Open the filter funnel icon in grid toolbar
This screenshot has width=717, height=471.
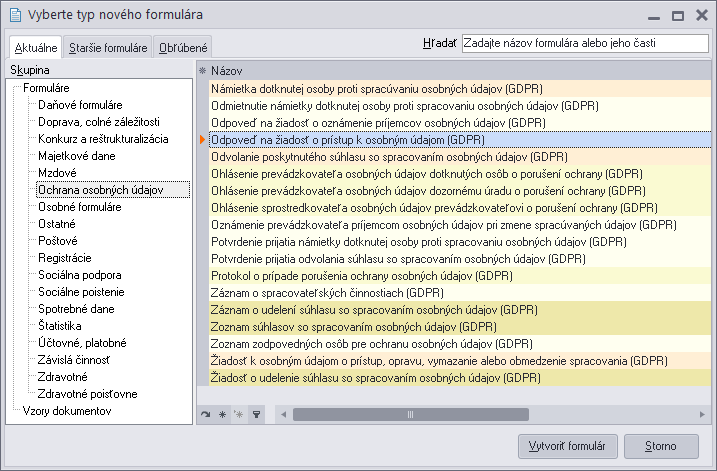click(257, 415)
